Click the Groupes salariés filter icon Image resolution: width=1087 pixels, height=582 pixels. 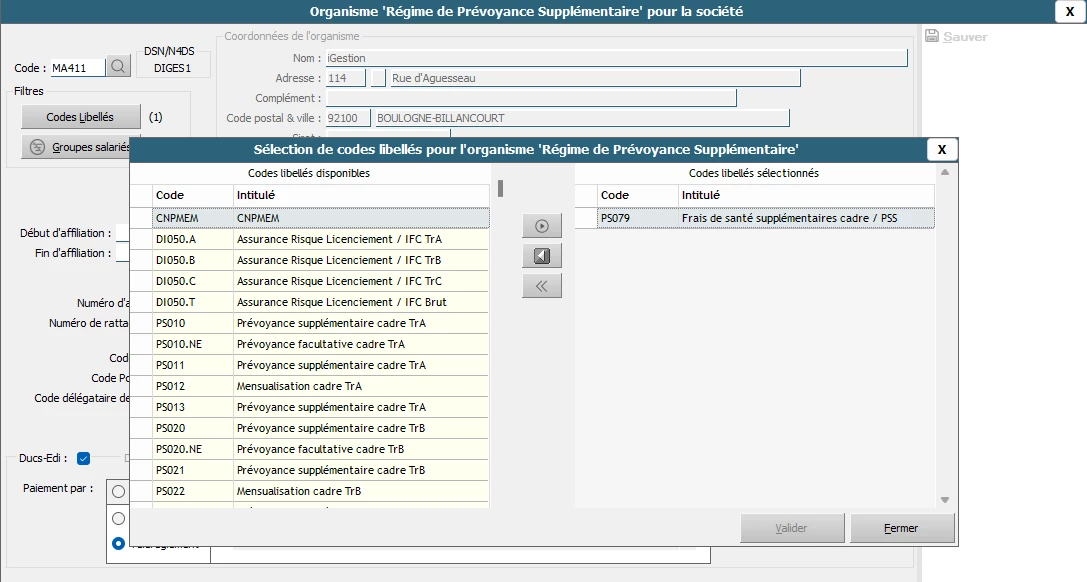(37, 147)
